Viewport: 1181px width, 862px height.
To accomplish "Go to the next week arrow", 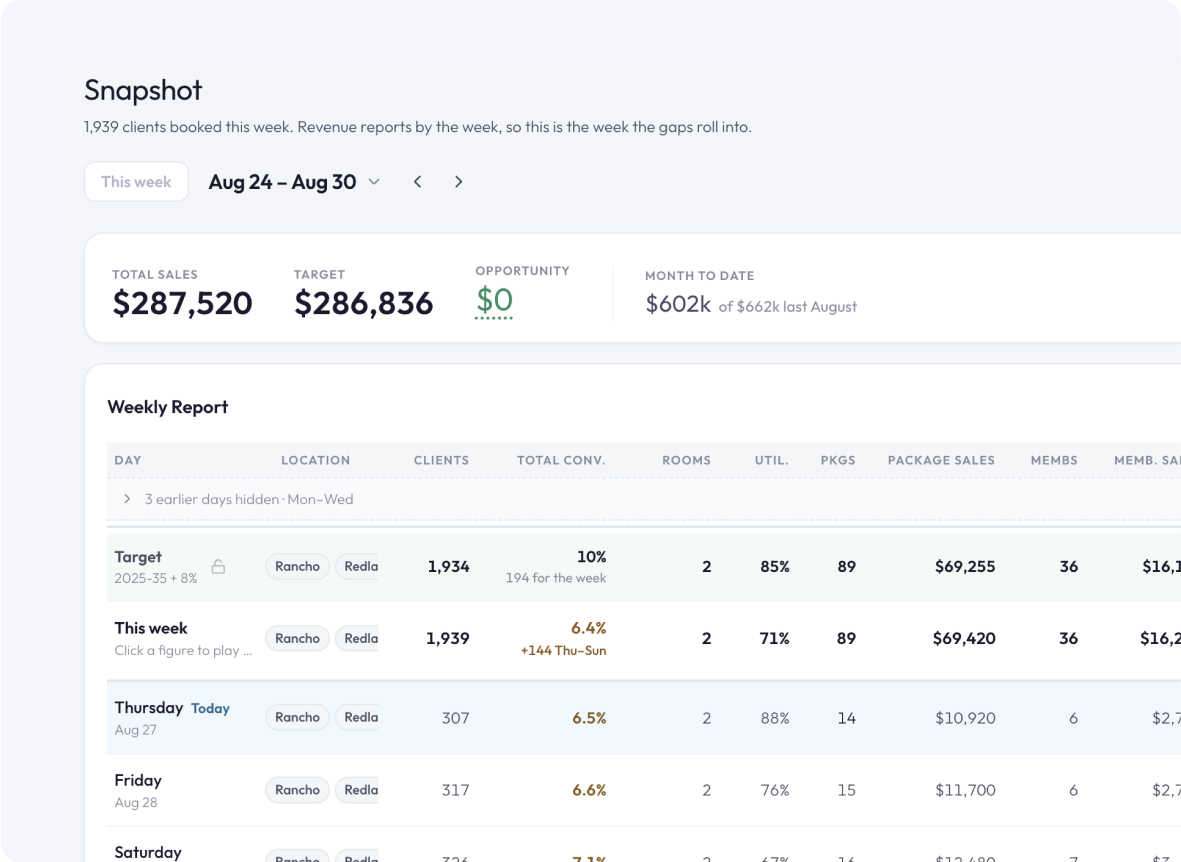I will (x=458, y=182).
